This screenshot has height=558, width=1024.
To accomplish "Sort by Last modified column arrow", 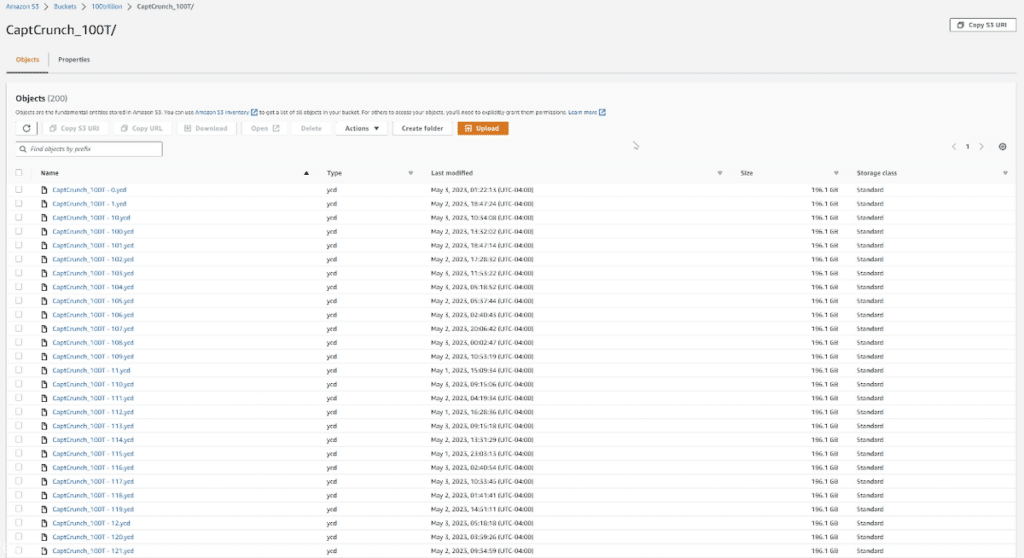I will 720,173.
